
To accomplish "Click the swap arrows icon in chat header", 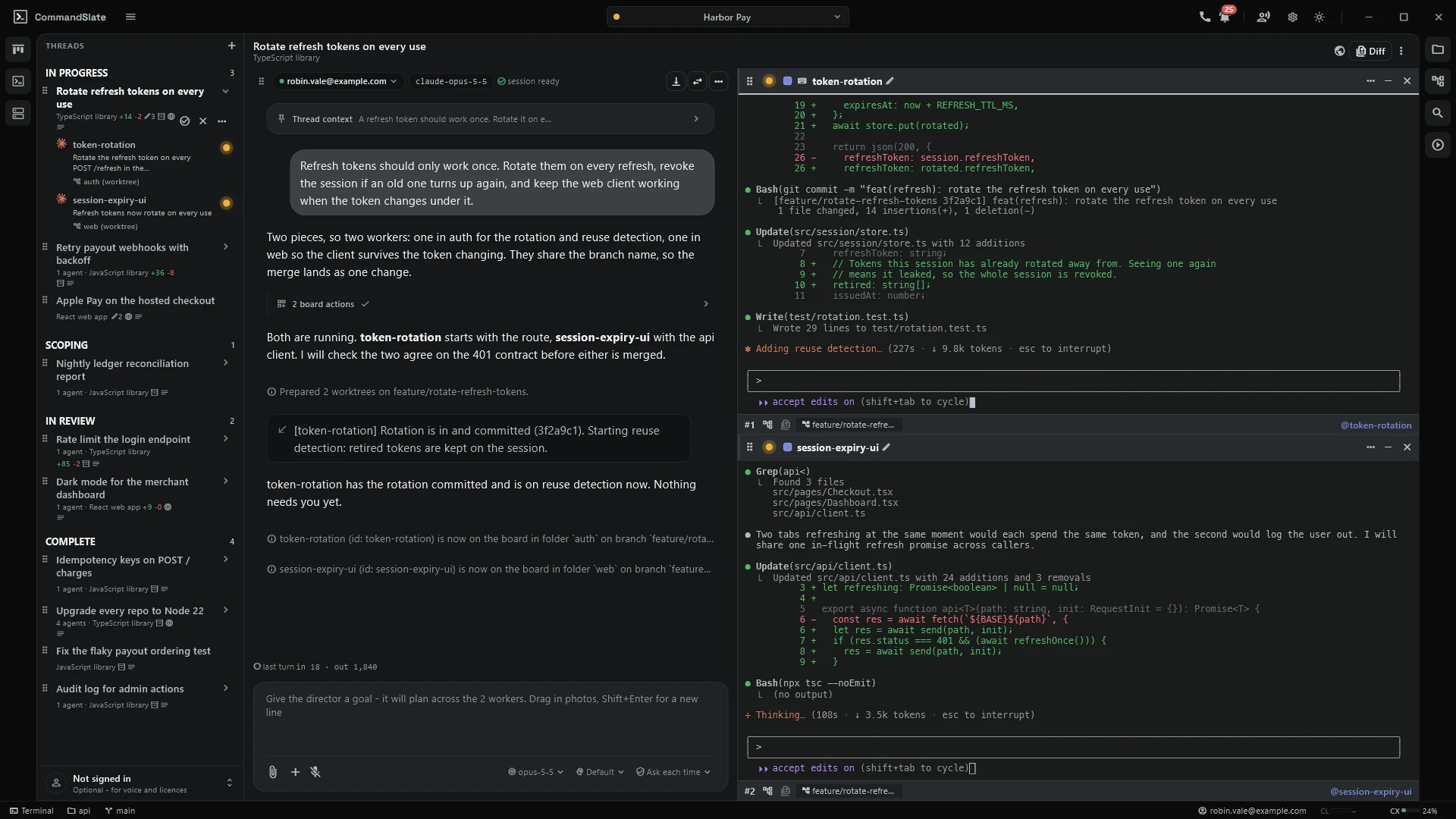I will [x=697, y=81].
